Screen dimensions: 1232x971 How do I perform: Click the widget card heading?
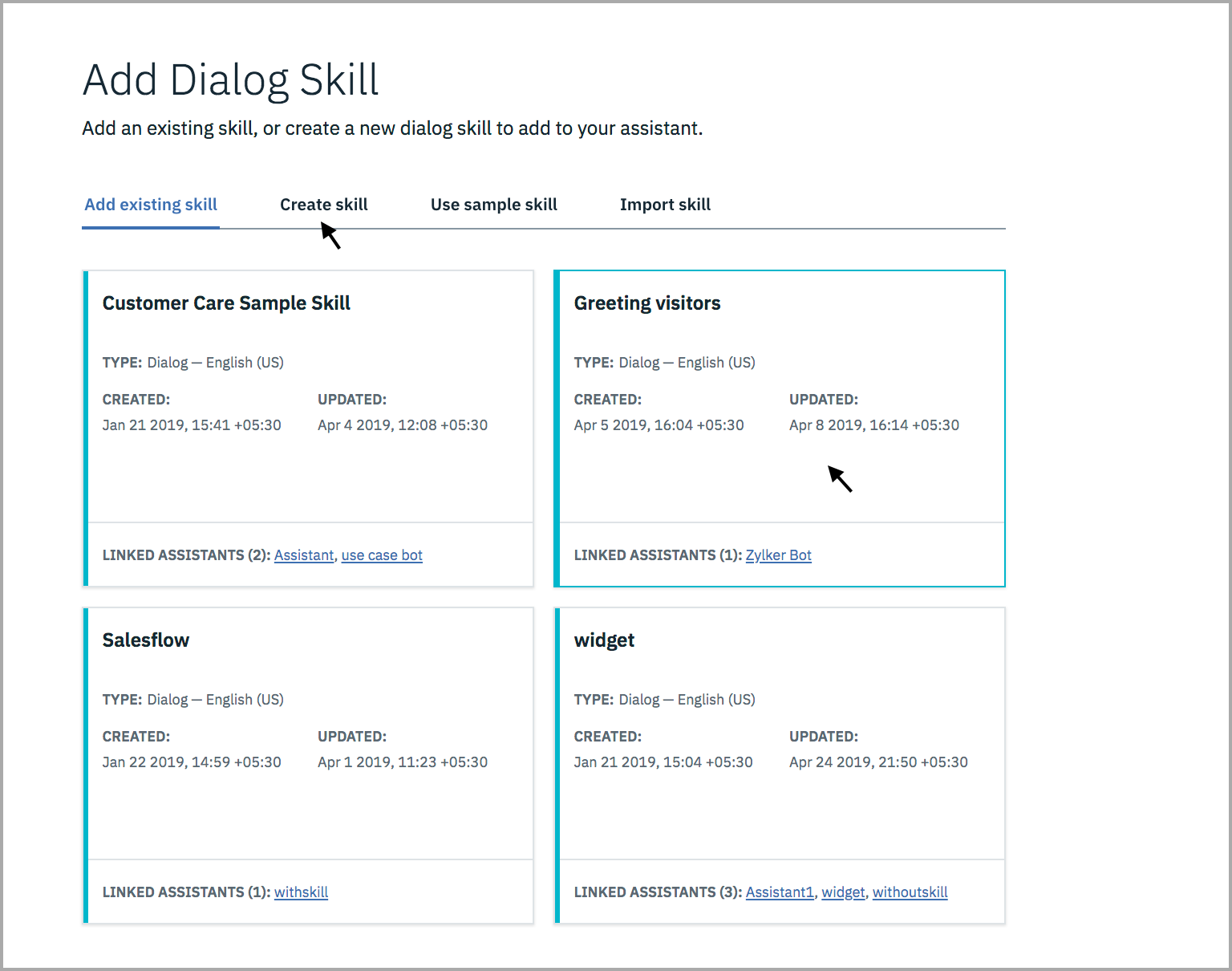[604, 640]
